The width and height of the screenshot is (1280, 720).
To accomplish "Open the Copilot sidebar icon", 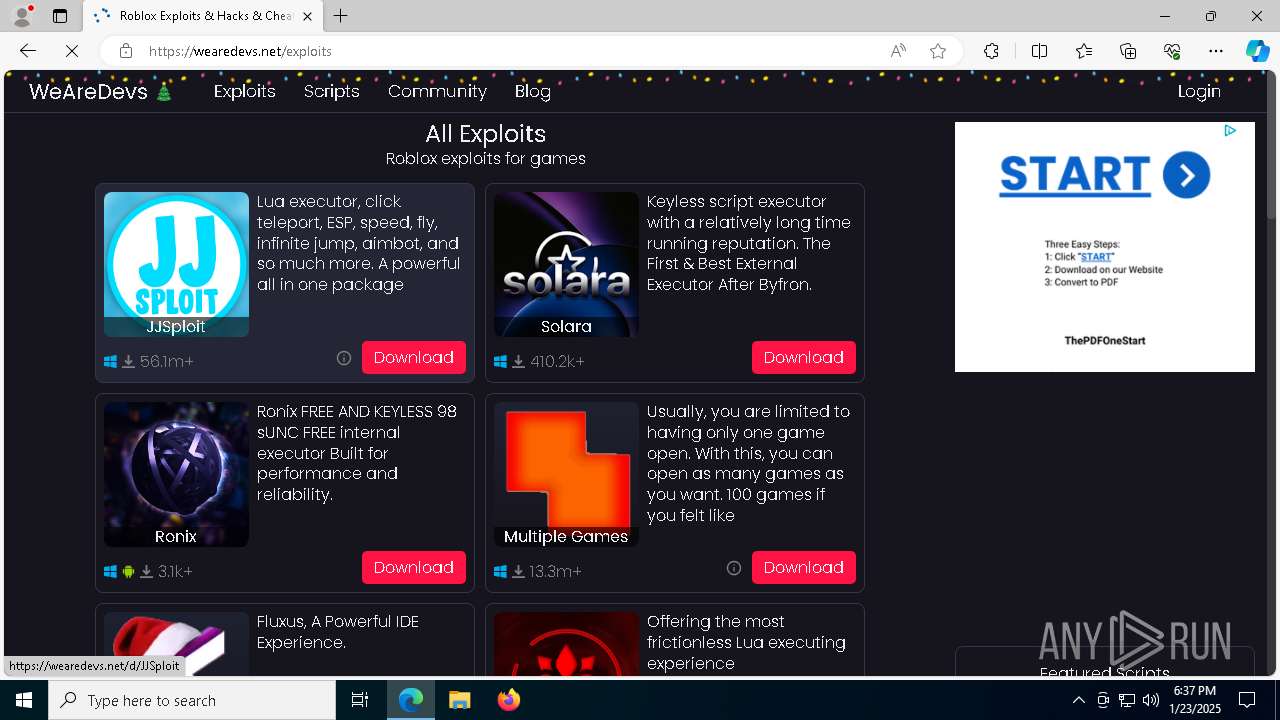I will [x=1257, y=51].
